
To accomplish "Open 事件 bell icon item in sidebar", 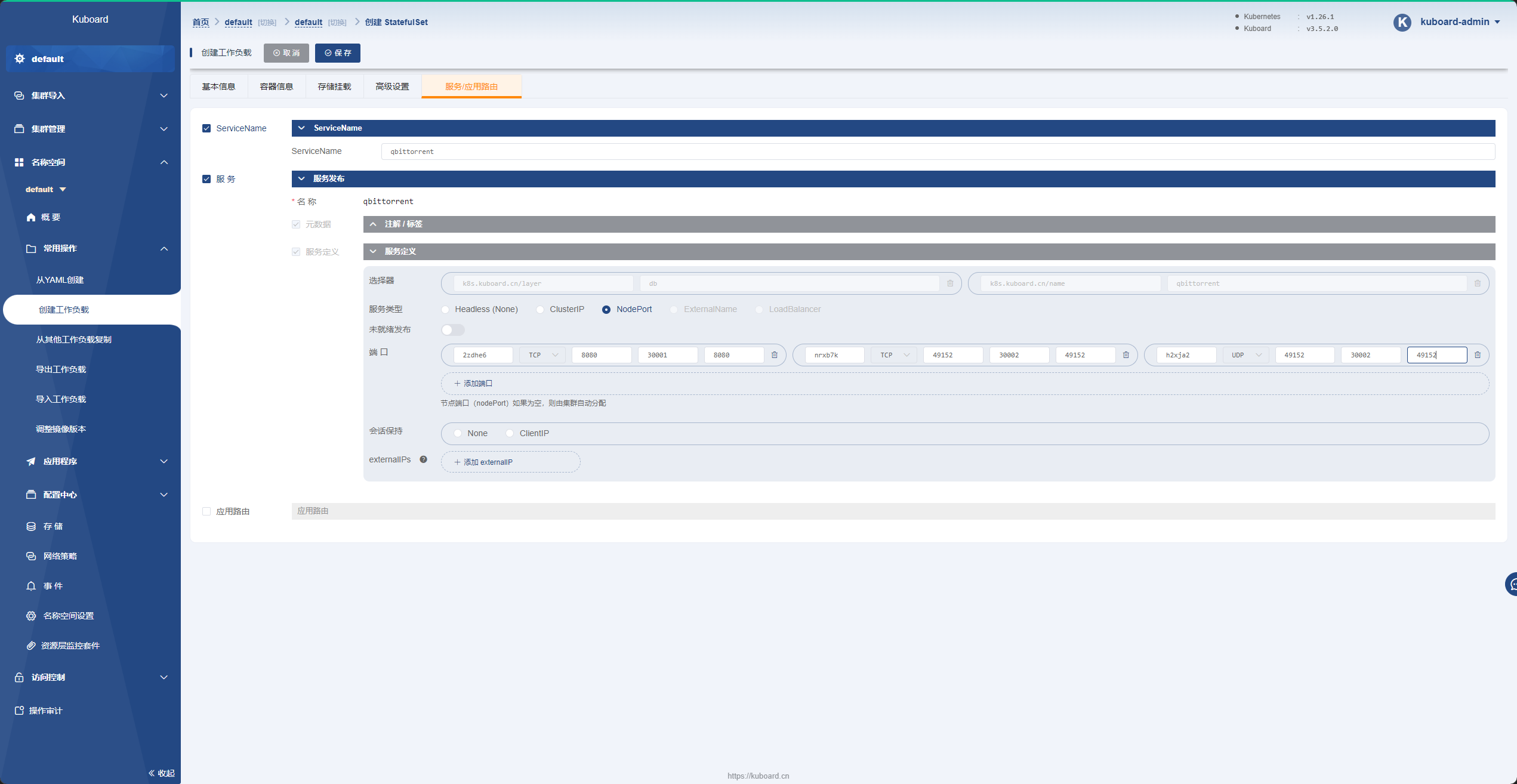I will coord(31,586).
